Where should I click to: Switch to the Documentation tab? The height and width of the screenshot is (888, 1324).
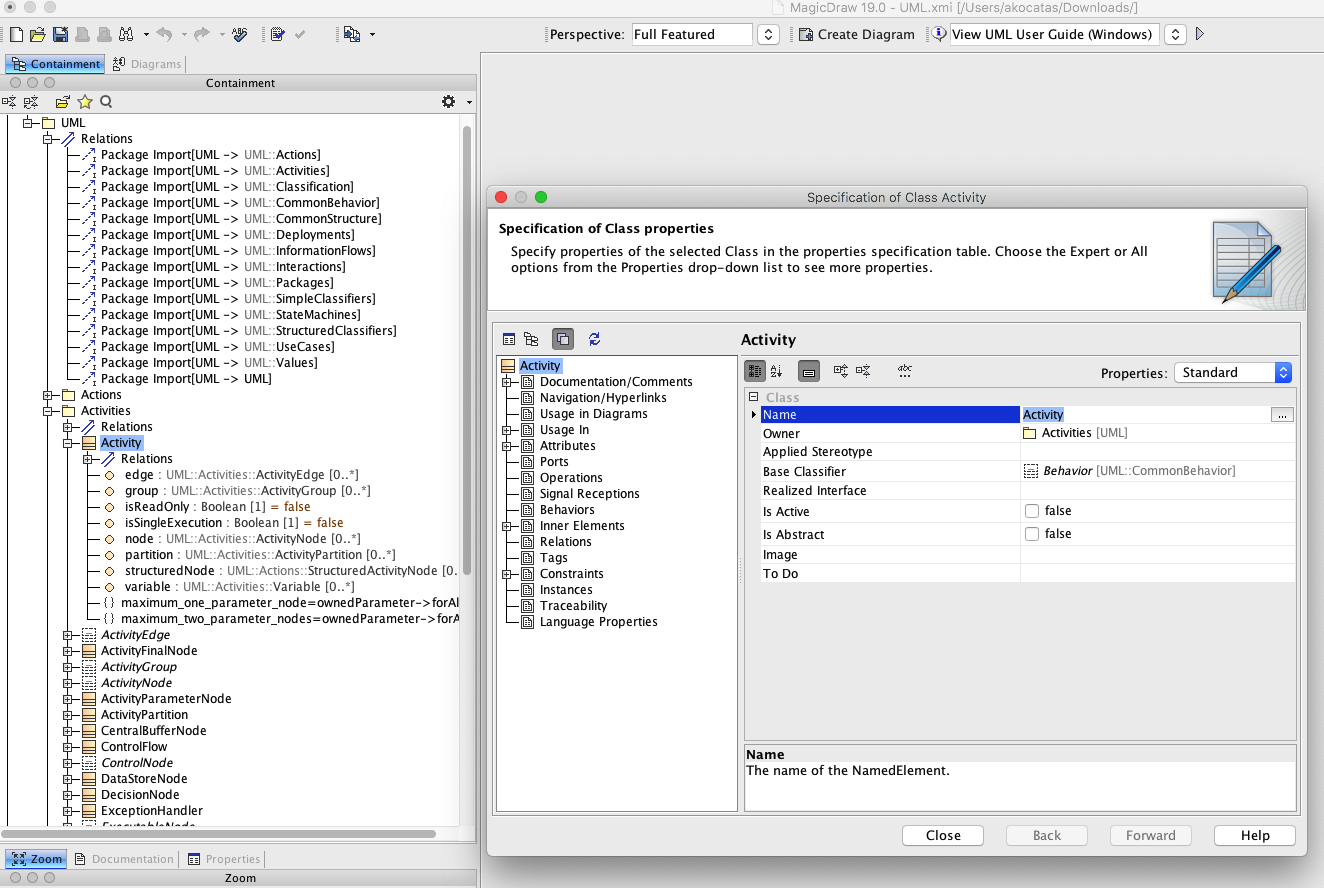coord(124,859)
